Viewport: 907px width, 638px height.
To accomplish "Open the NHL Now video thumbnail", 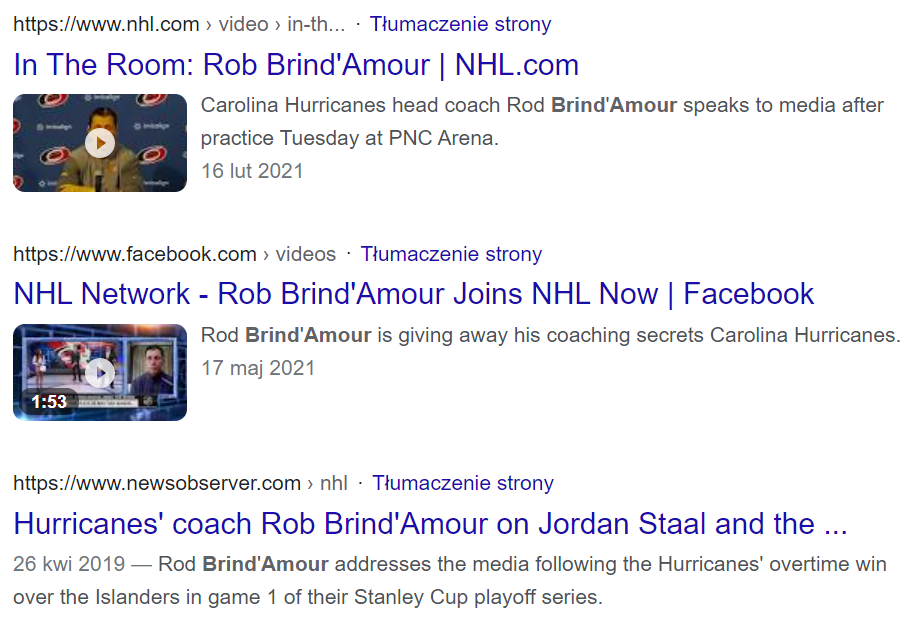I will point(100,372).
